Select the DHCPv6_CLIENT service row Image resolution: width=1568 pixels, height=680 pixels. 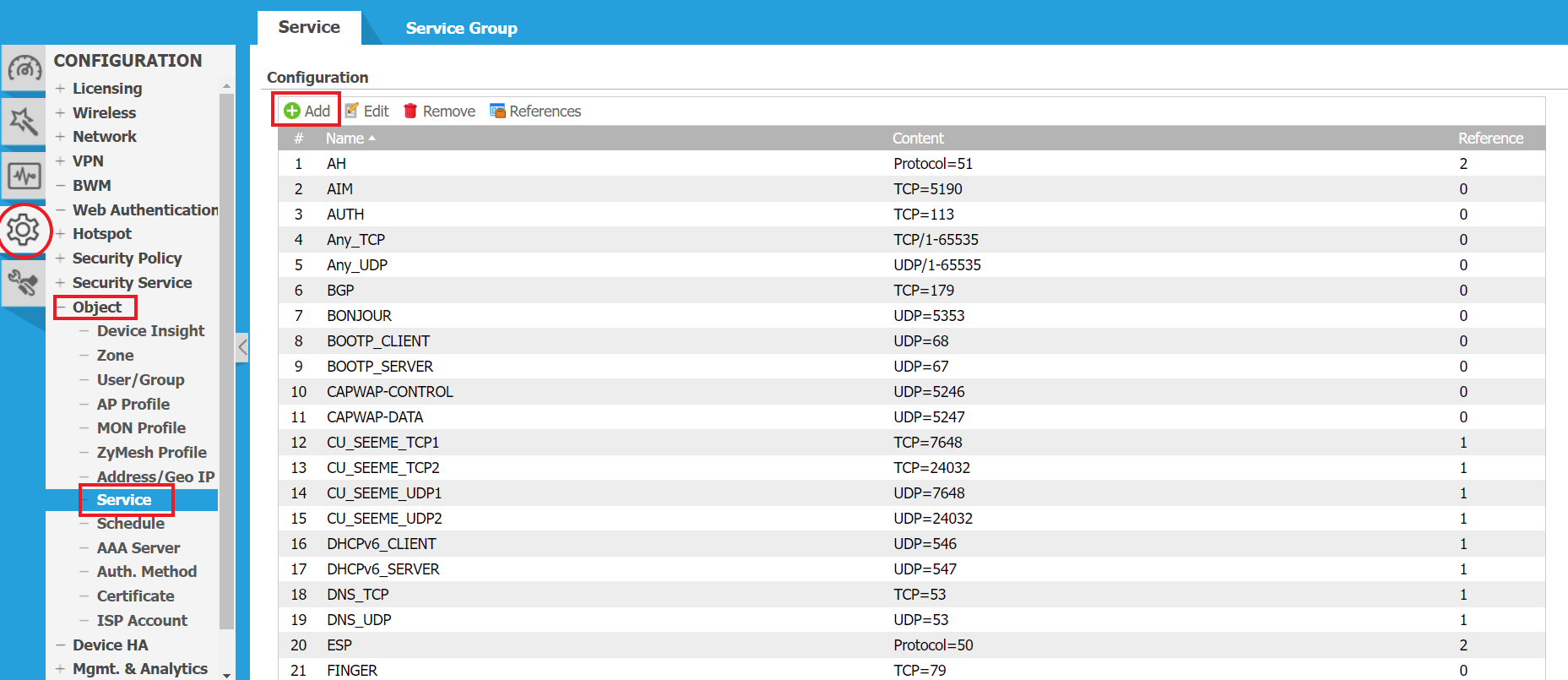click(912, 543)
